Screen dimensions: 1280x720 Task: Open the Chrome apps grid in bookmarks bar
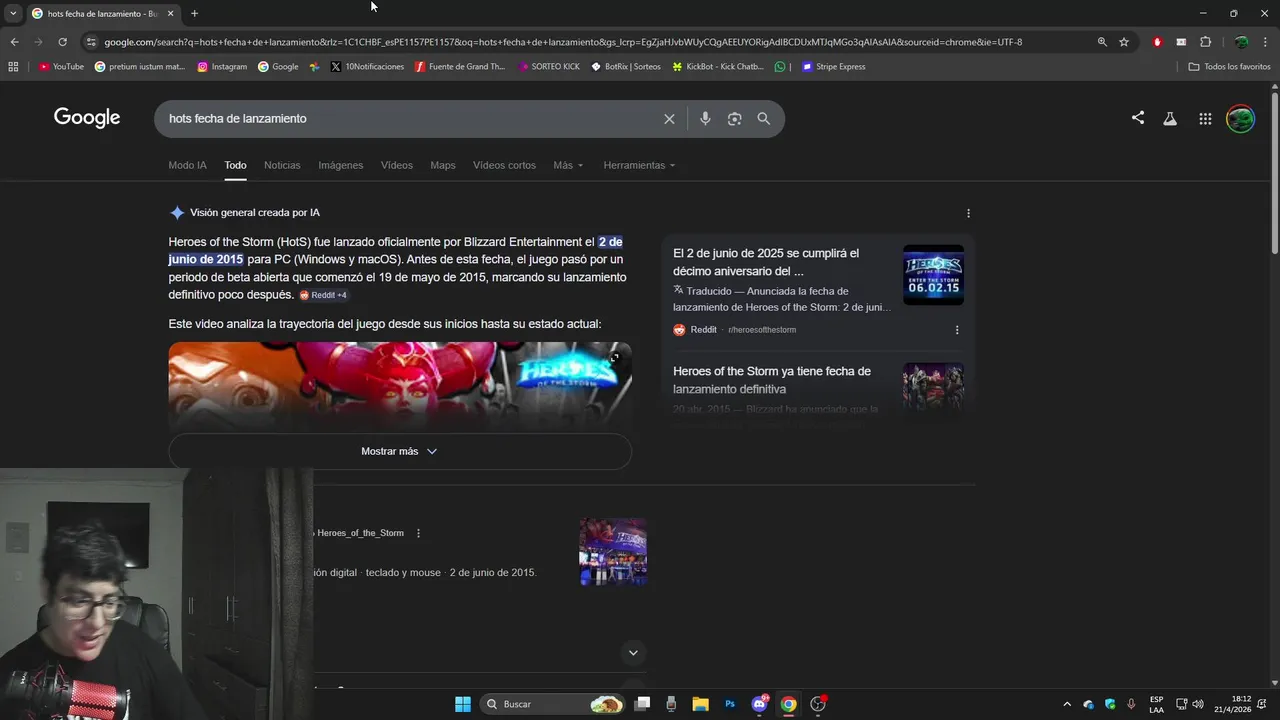[x=13, y=67]
